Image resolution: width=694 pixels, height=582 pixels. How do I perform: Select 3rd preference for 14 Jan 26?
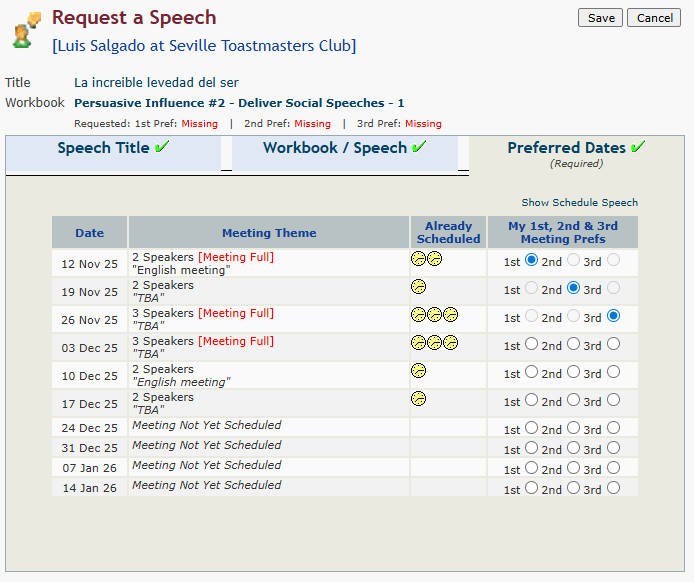click(613, 488)
